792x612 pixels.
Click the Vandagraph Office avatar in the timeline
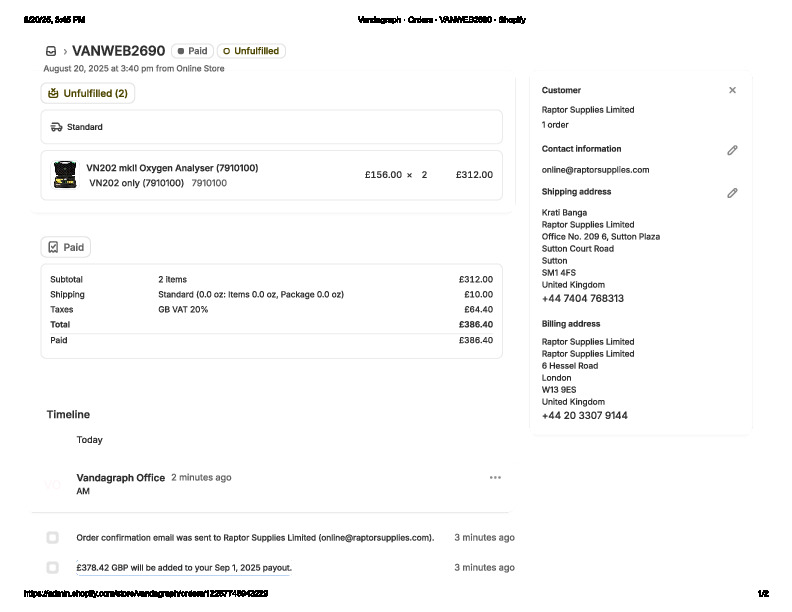53,485
